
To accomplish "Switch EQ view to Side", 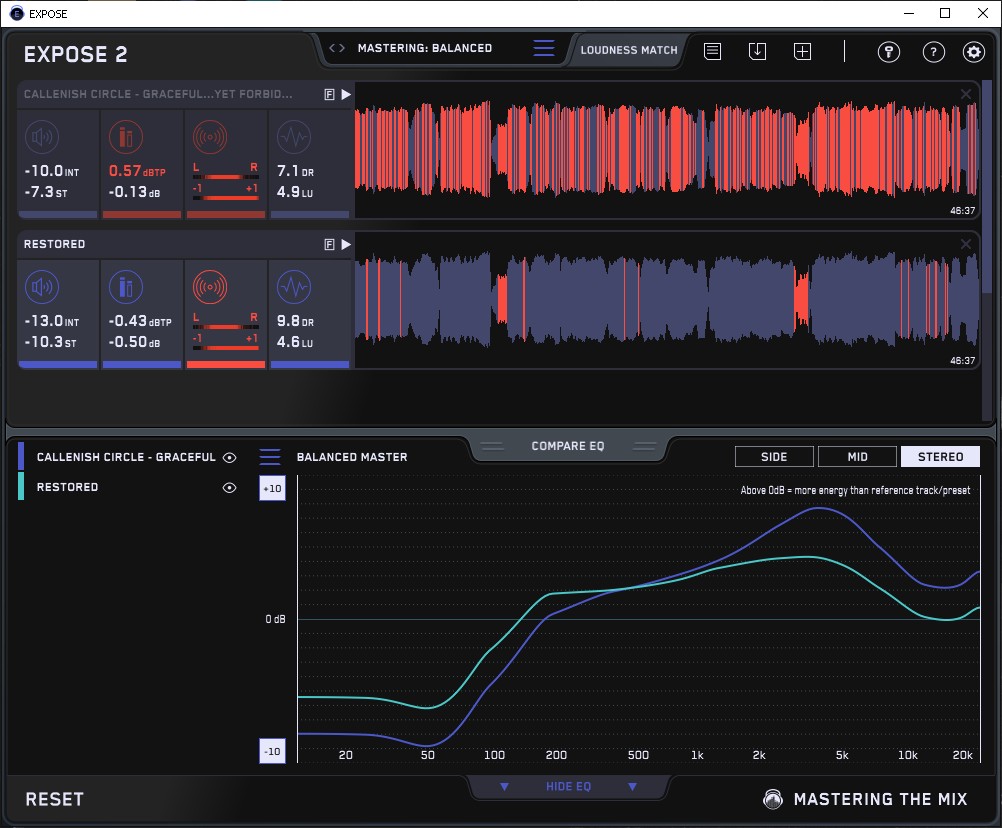I will pyautogui.click(x=773, y=457).
